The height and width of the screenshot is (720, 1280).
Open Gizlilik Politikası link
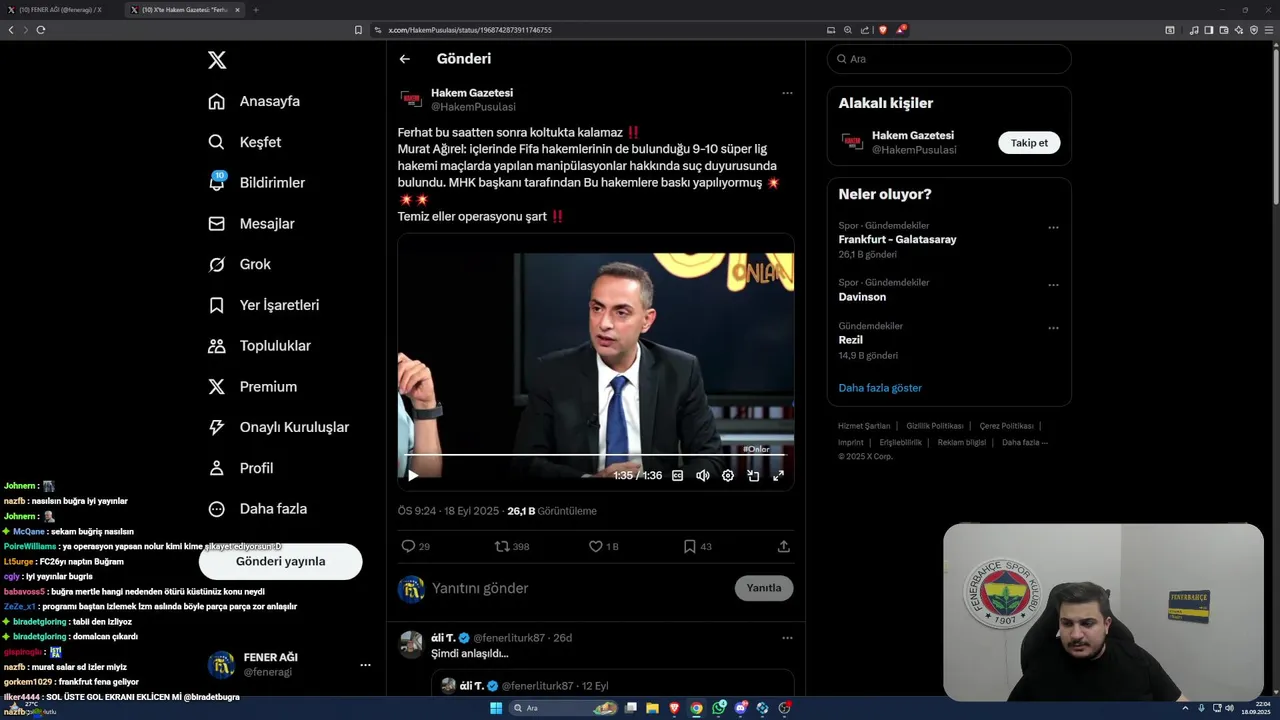pos(935,426)
